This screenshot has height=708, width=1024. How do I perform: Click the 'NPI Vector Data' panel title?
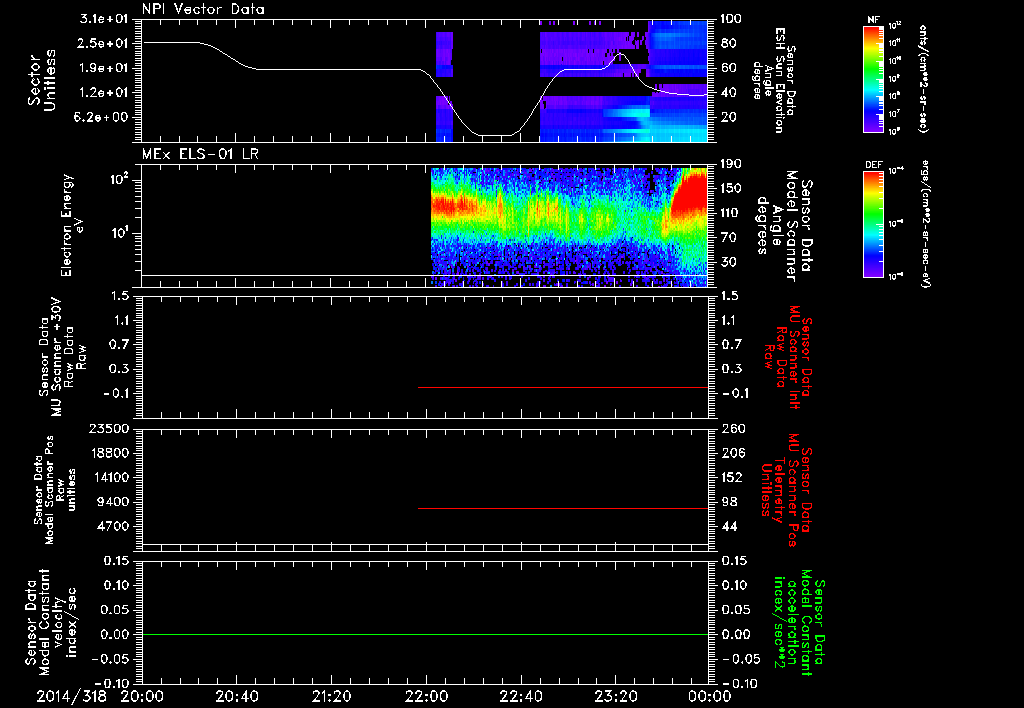coord(203,9)
